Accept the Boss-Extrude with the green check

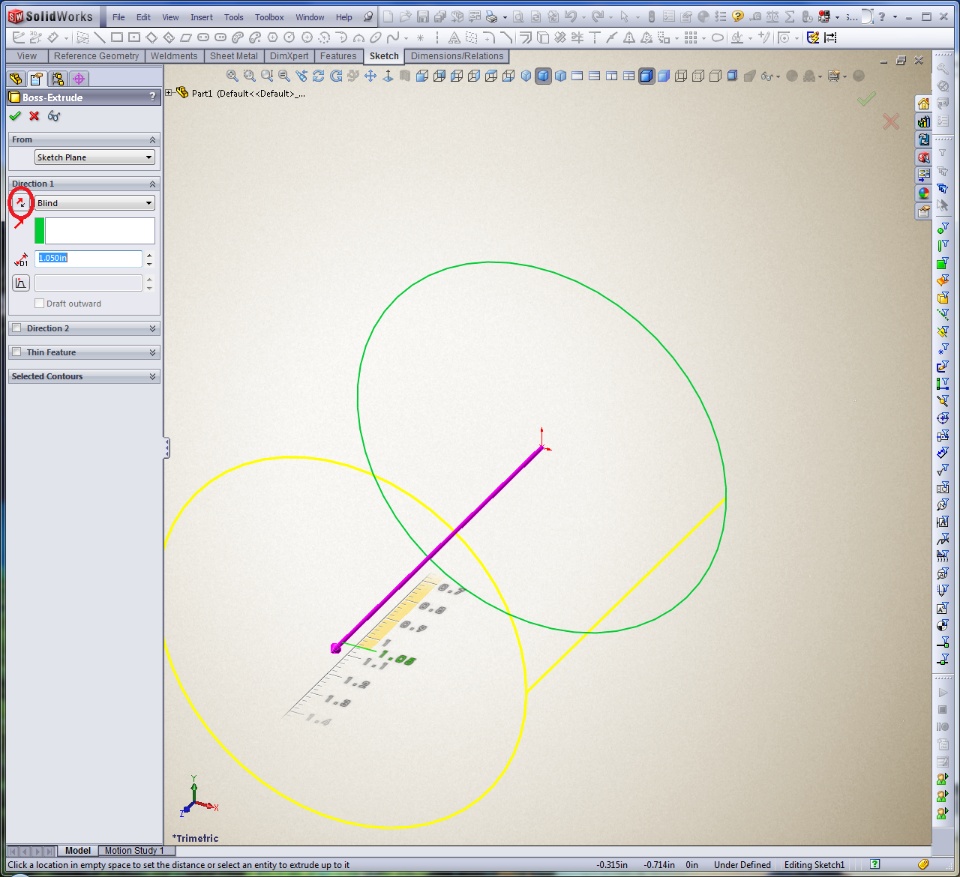pos(15,116)
